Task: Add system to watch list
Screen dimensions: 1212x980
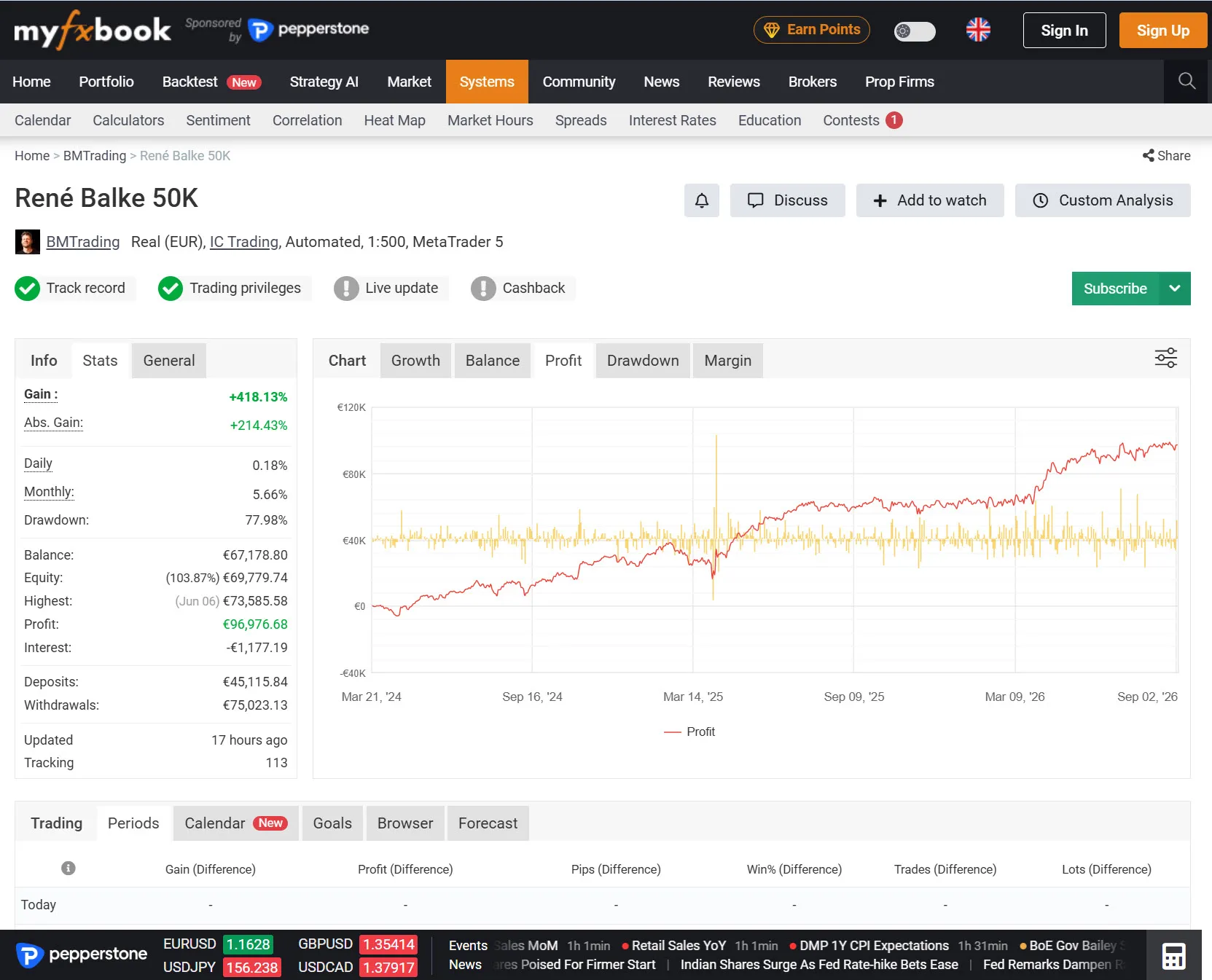Action: click(930, 200)
